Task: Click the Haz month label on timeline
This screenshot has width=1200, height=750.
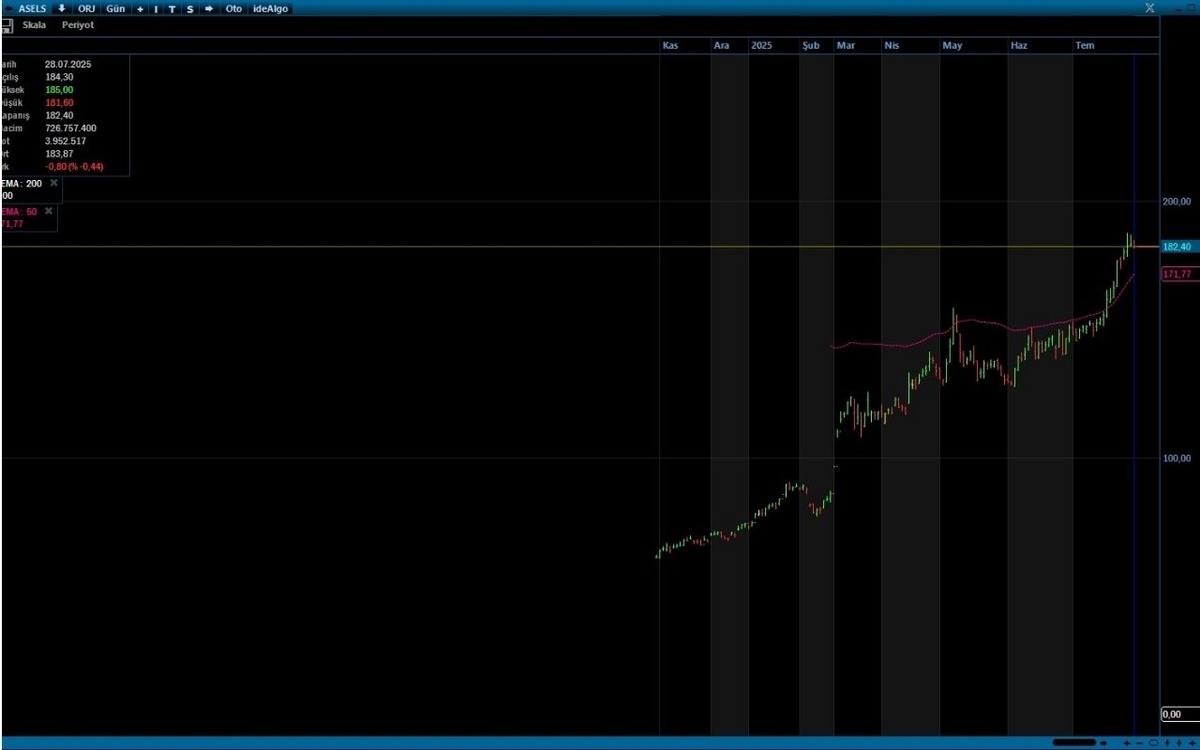Action: [x=1019, y=46]
